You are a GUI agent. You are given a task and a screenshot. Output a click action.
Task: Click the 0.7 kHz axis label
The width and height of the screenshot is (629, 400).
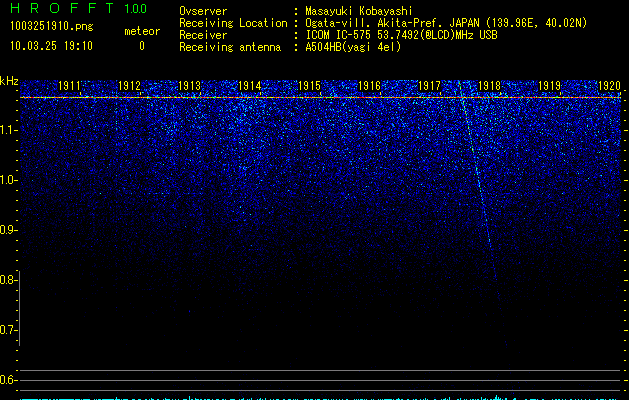coord(8,330)
